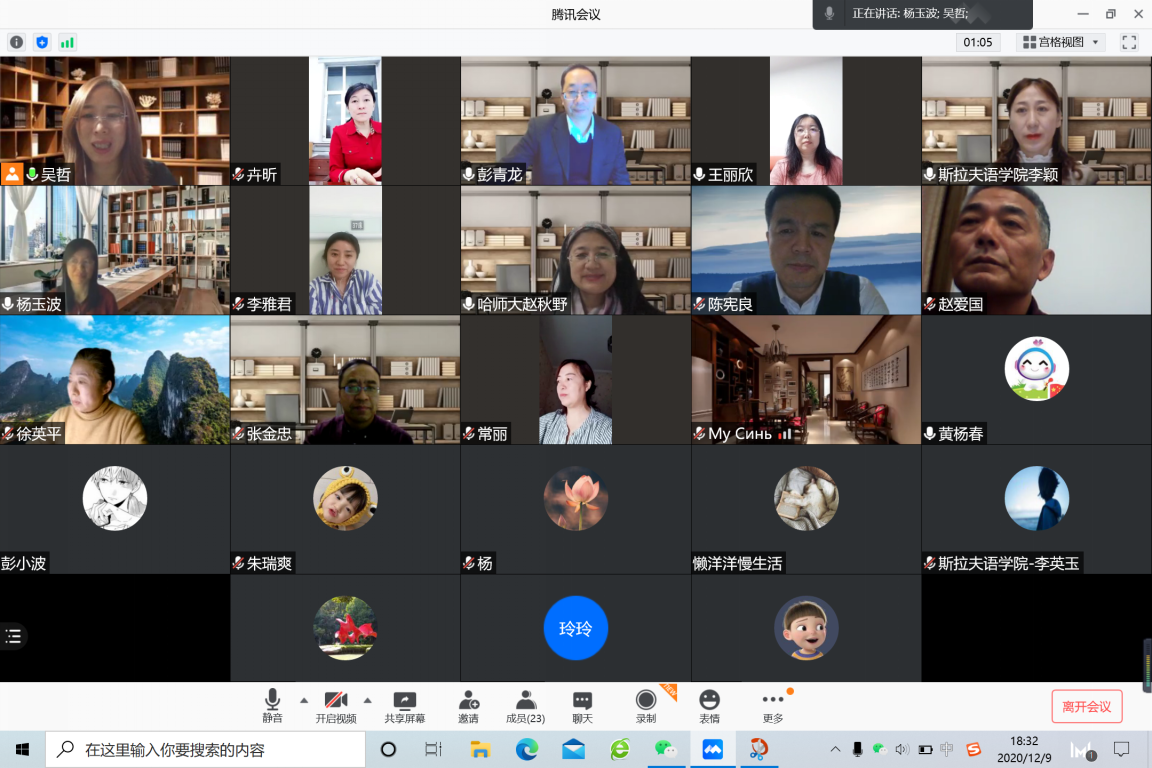Screen dimensions: 1152x768
Task: Start recording with the 录制 button
Action: [646, 706]
